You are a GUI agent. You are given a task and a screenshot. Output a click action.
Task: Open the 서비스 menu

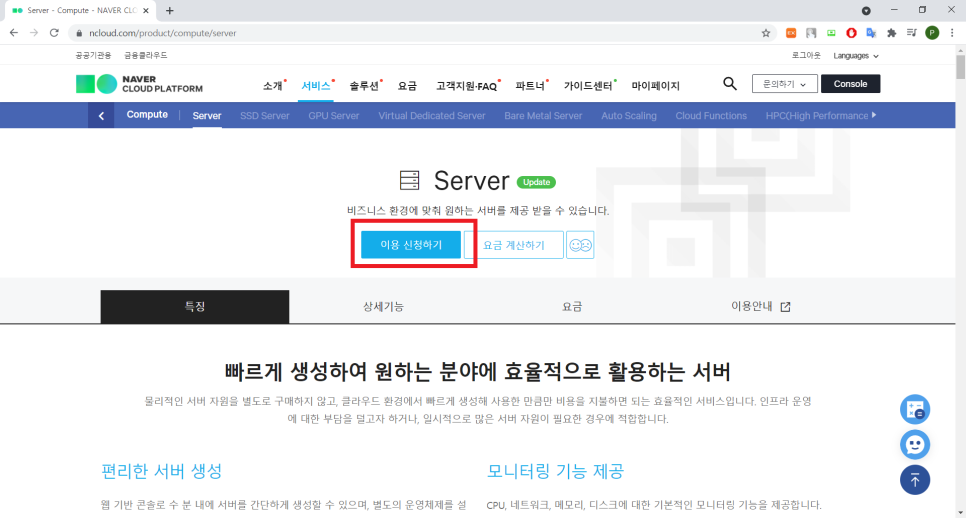click(316, 86)
